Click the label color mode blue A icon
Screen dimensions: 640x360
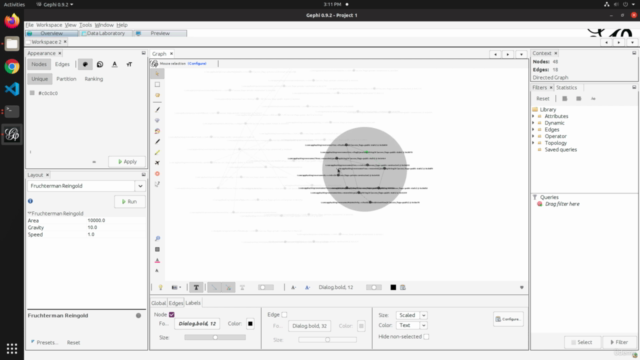point(308,287)
